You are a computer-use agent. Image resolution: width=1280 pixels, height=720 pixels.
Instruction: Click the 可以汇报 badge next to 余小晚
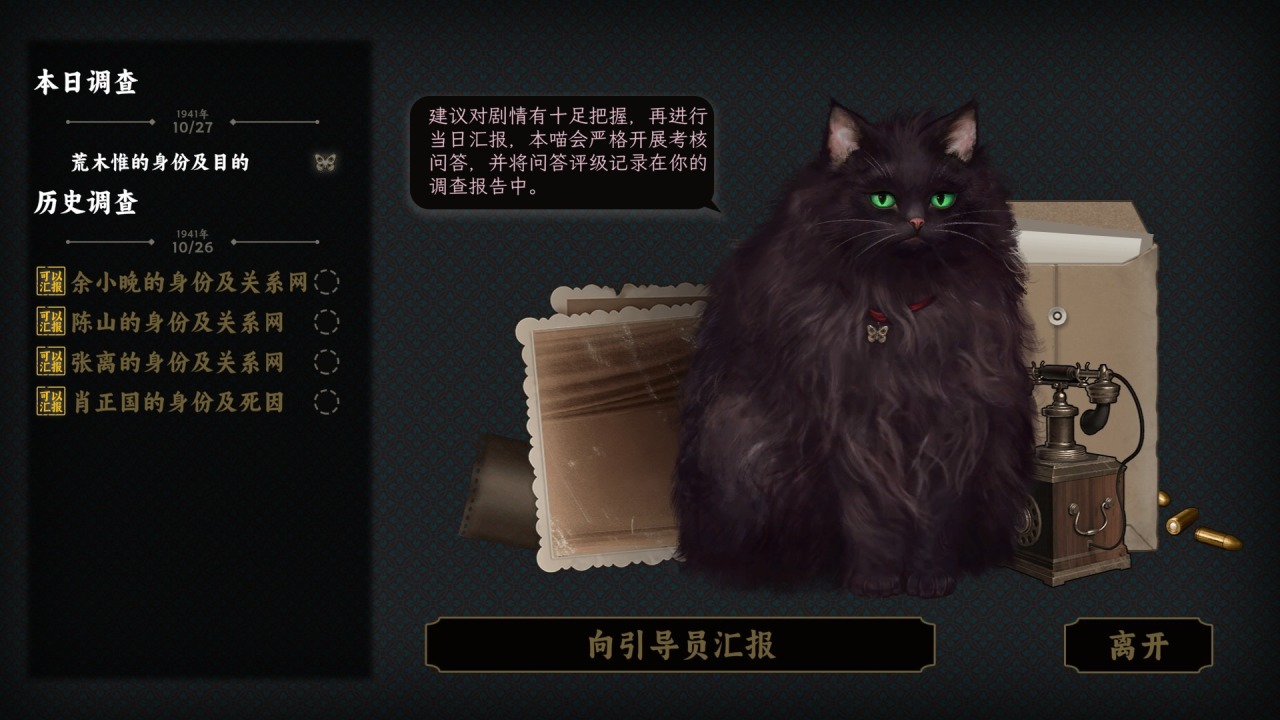pos(51,282)
